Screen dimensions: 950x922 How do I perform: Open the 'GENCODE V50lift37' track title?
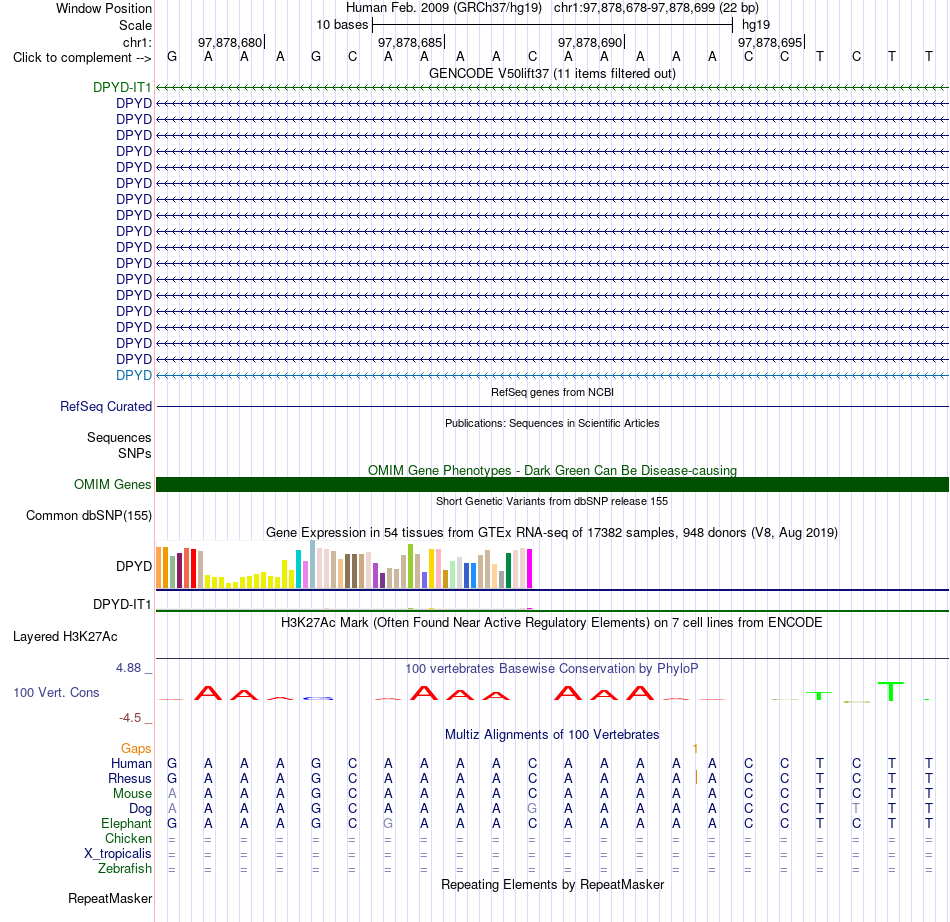552,73
